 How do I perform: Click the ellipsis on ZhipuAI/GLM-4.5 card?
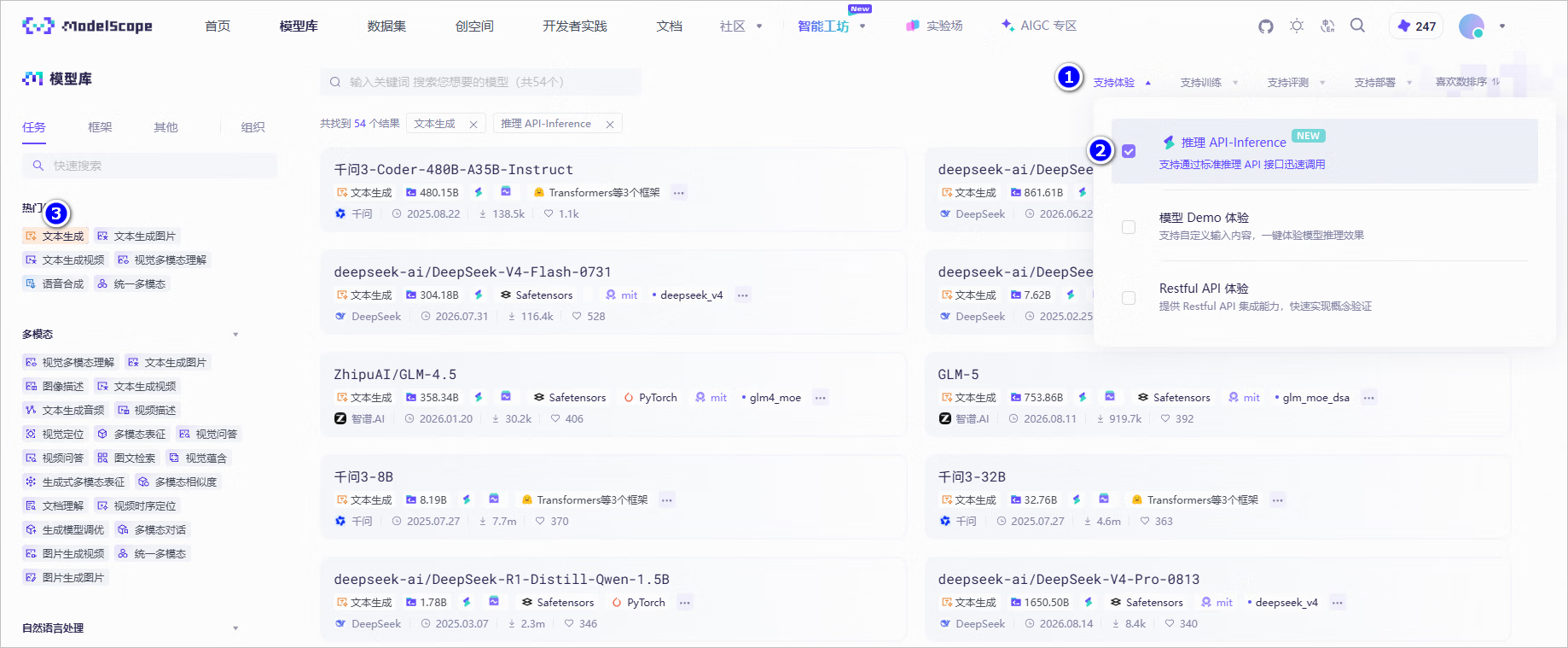pos(821,398)
